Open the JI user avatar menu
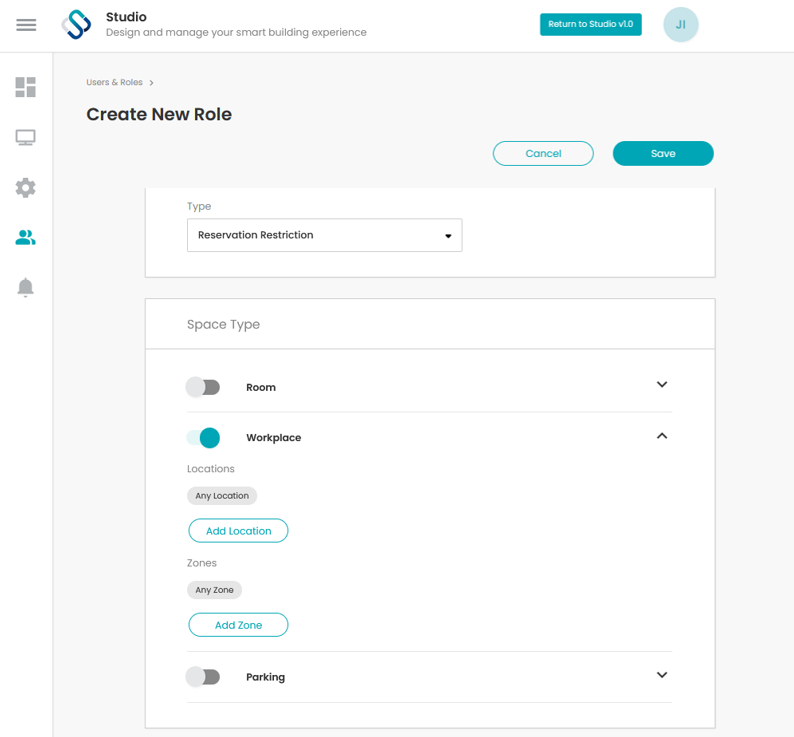794x737 pixels. (681, 24)
